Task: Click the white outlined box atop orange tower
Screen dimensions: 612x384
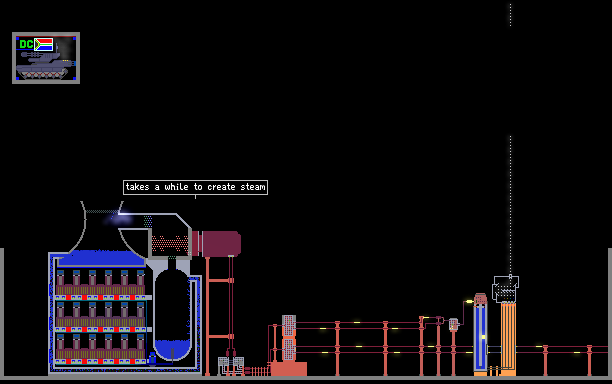Action: tap(505, 289)
